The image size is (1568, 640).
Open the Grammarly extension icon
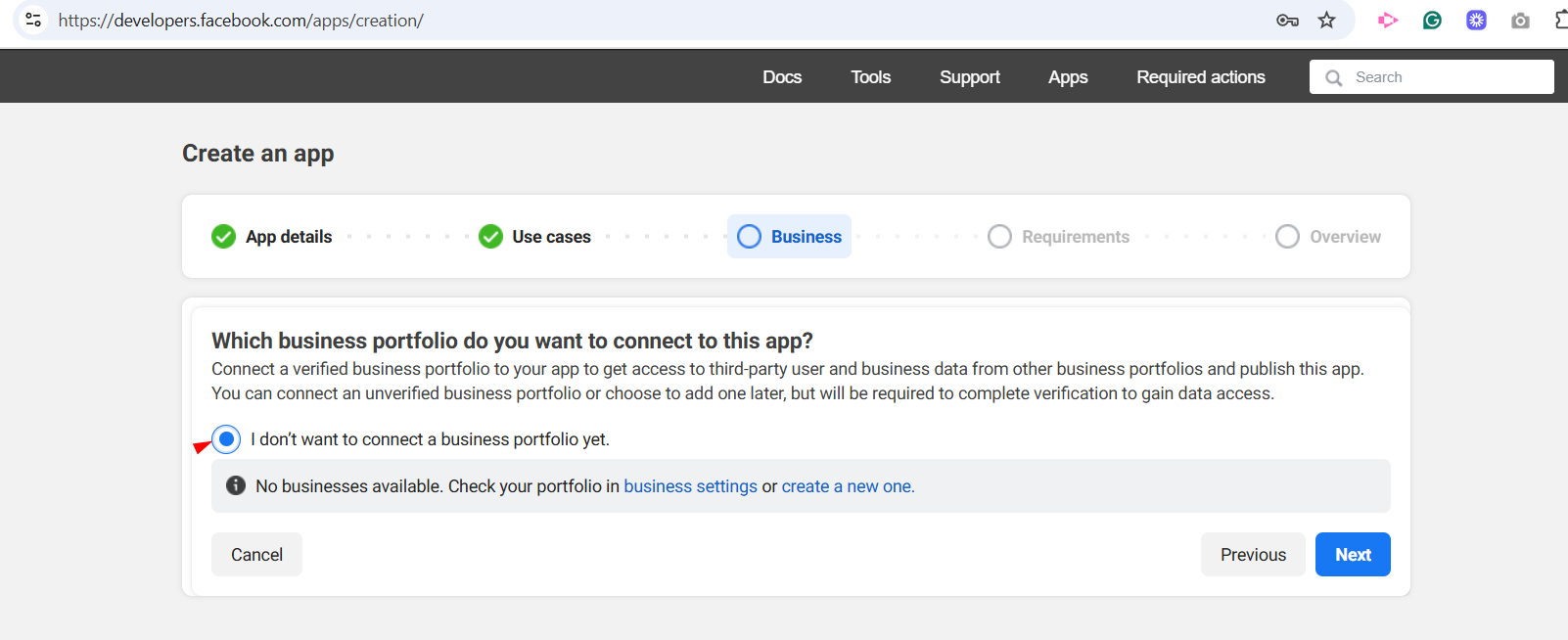pyautogui.click(x=1432, y=21)
